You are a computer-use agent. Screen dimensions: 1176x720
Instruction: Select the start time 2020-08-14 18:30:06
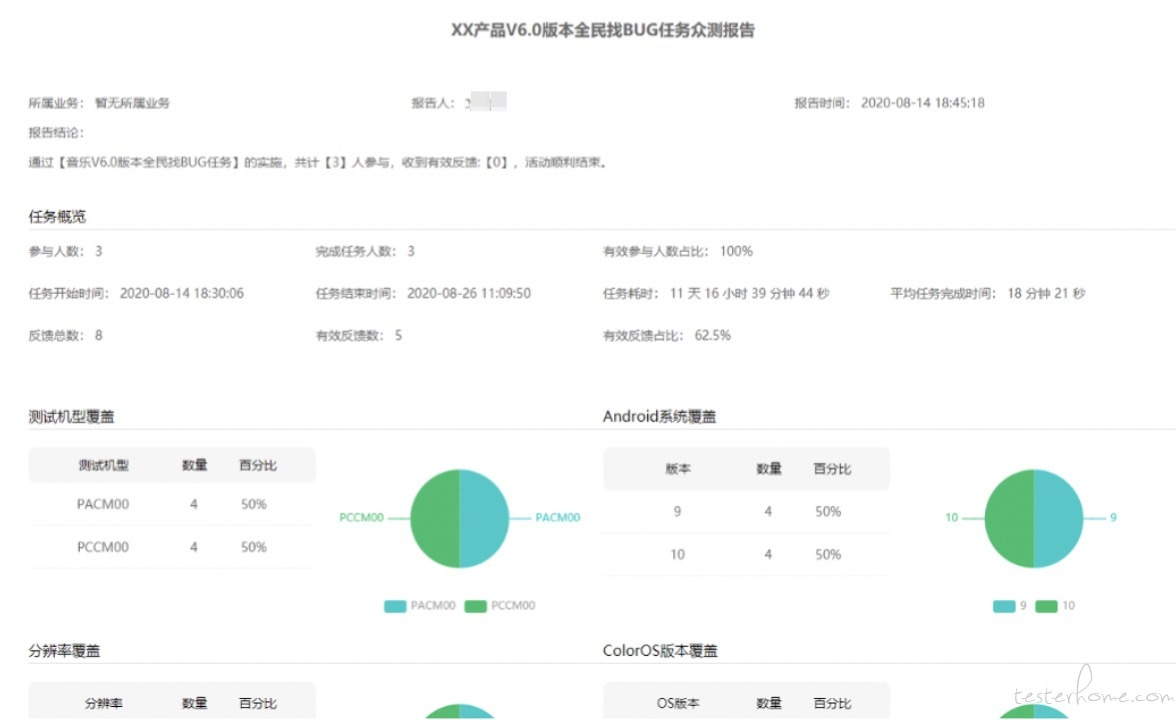pos(182,293)
